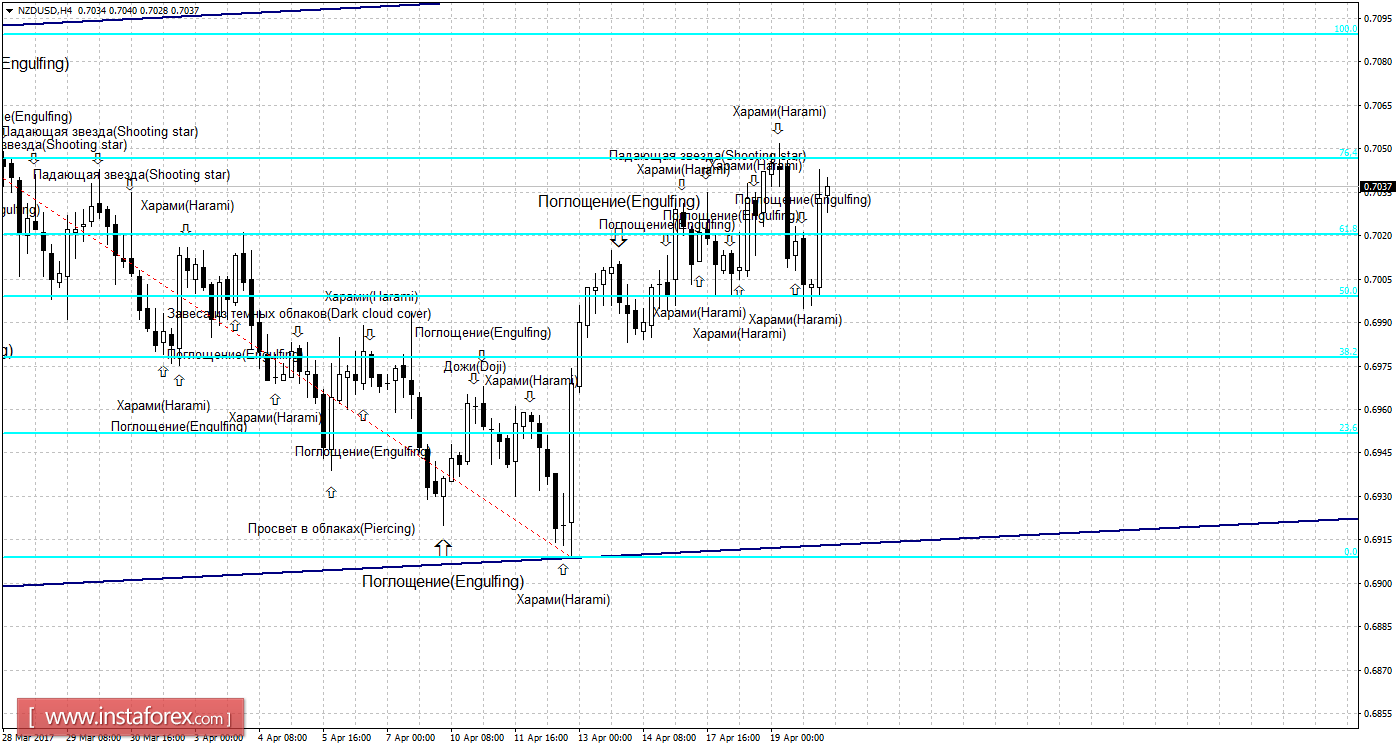This screenshot has height=749, width=1398.
Task: Click the large down arrow below big Engulfing label
Action: click(619, 239)
